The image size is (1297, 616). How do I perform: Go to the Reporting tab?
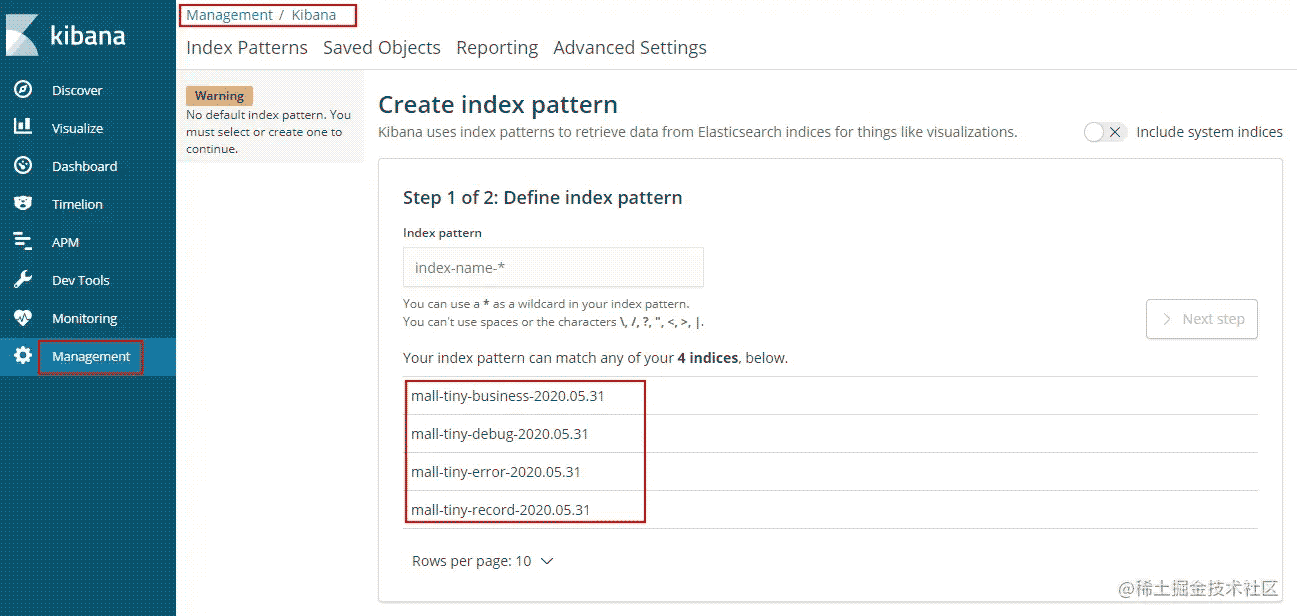coord(497,47)
